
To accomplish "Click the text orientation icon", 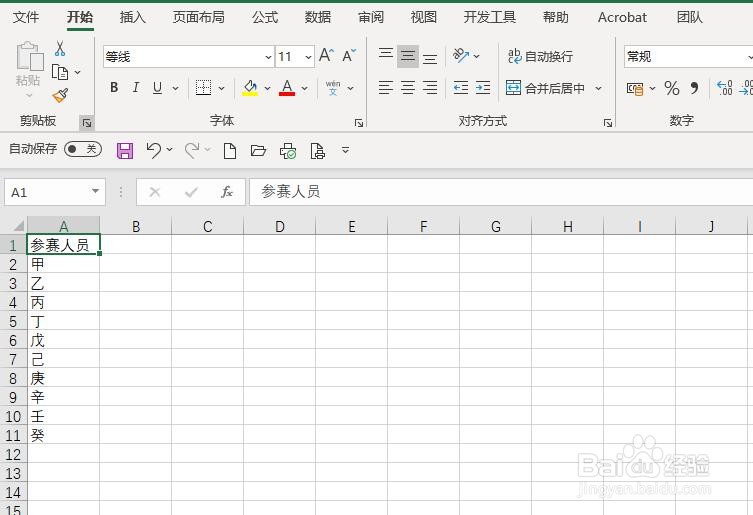I will click(x=461, y=56).
